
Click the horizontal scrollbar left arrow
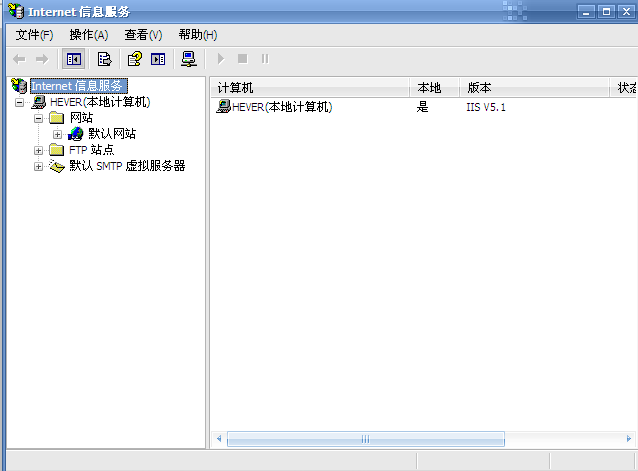[x=219, y=439]
